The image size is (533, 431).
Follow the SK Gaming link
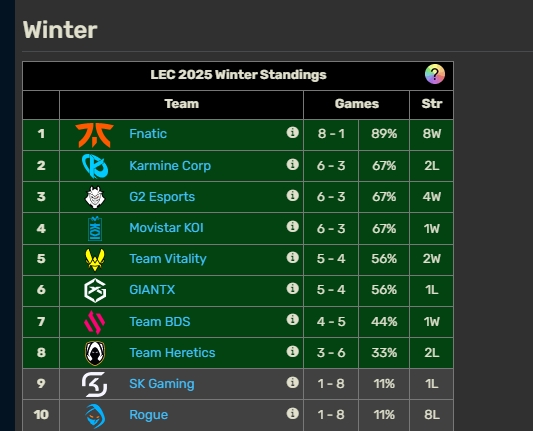pos(162,383)
